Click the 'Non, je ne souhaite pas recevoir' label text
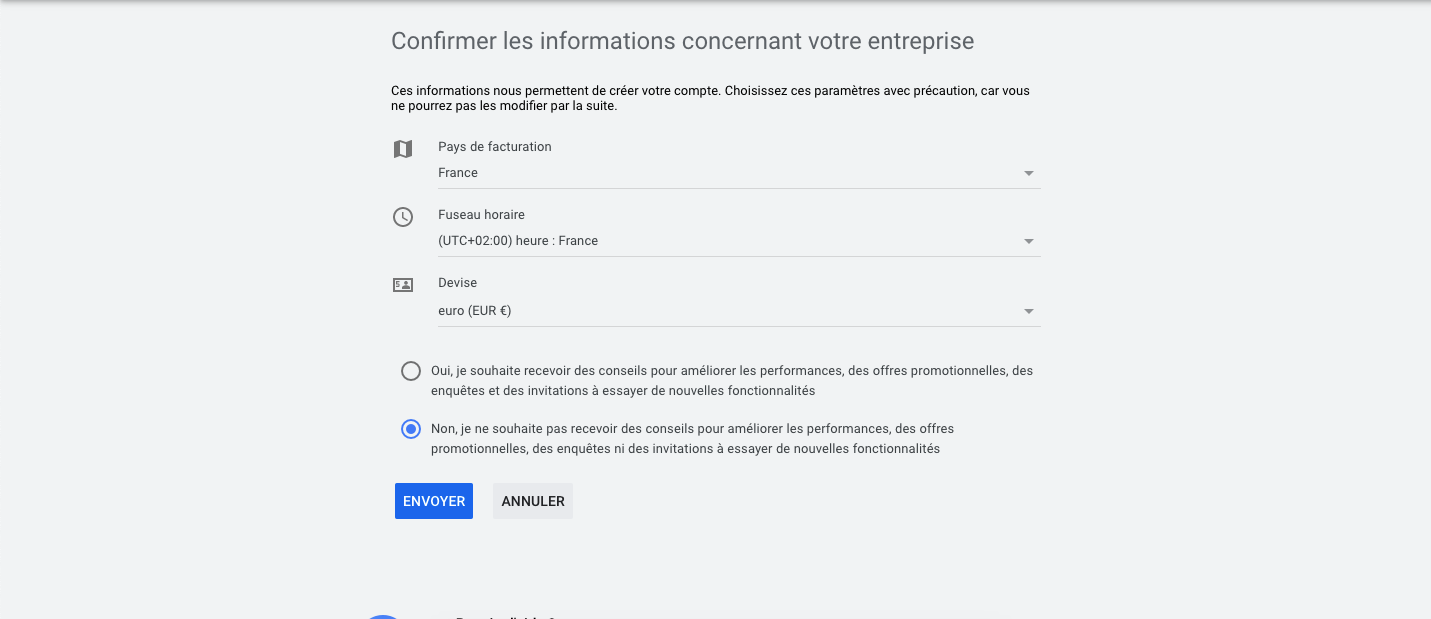The width and height of the screenshot is (1431, 619). 692,438
